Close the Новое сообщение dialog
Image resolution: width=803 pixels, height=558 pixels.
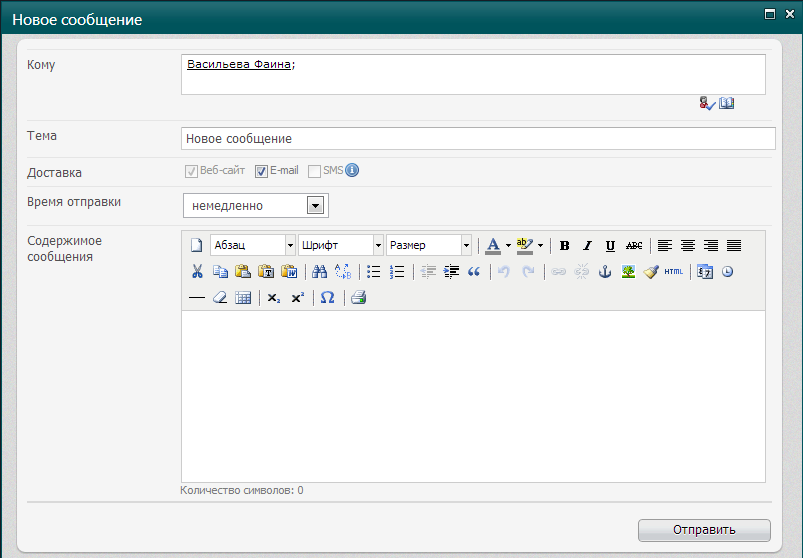pyautogui.click(x=790, y=14)
